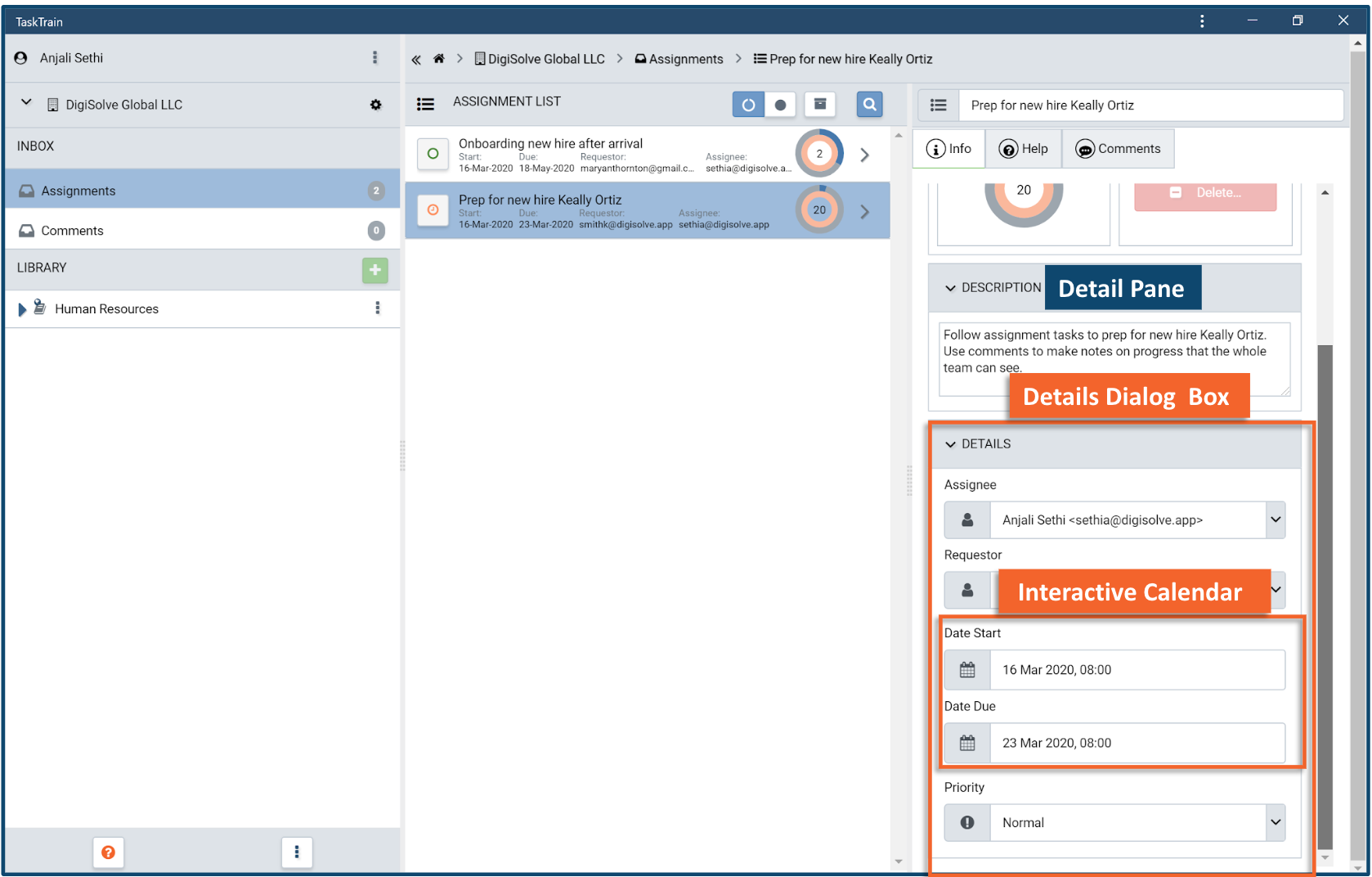The image size is (1372, 877).
Task: Switch to the Comments tab
Action: (x=1118, y=149)
